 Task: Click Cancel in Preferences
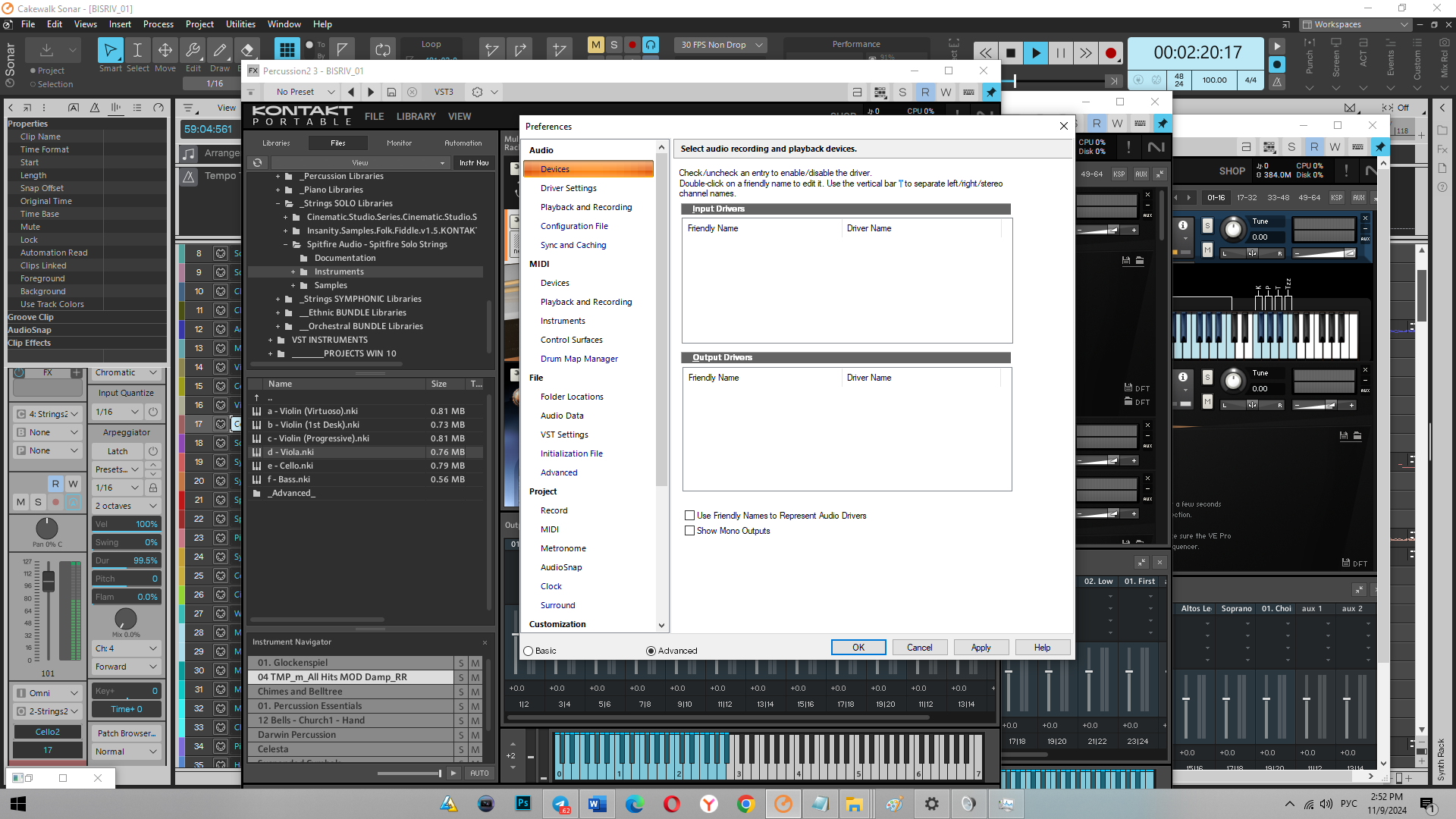(x=920, y=647)
